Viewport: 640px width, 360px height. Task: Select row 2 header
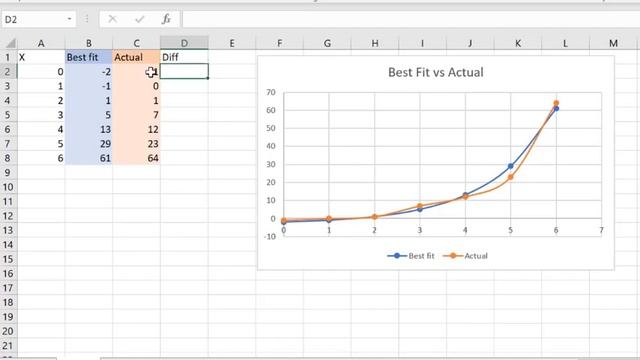[x=8, y=71]
